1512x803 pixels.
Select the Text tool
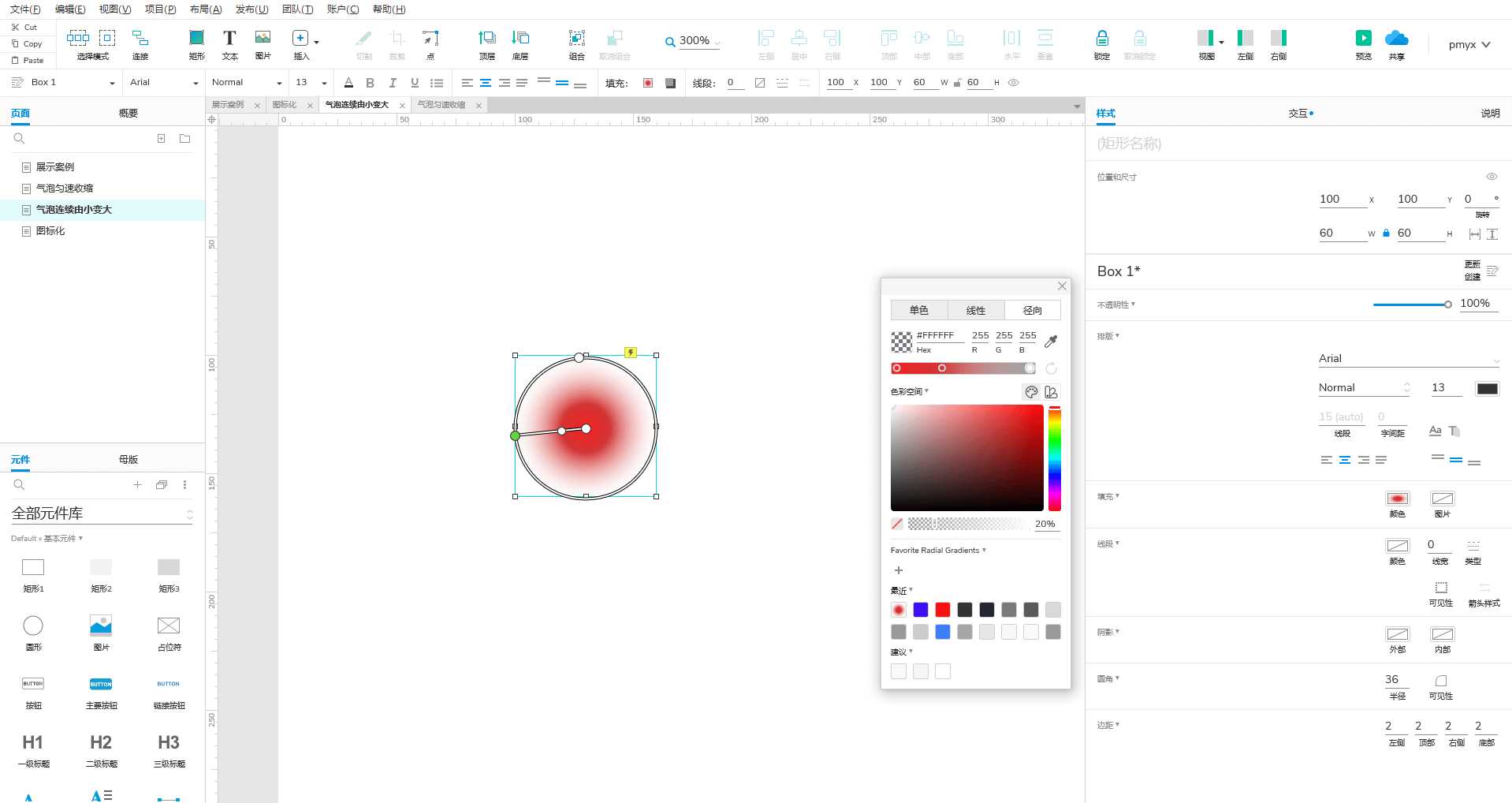[229, 38]
